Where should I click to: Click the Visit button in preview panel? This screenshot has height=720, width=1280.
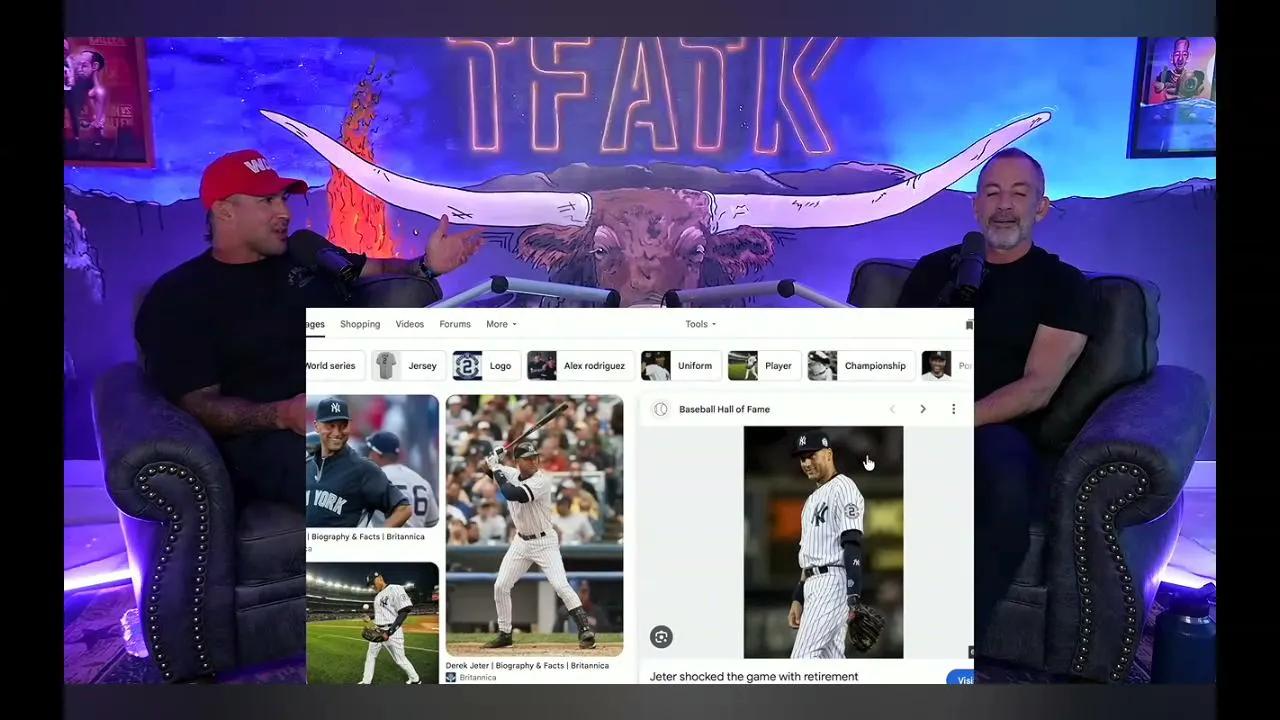coord(960,680)
